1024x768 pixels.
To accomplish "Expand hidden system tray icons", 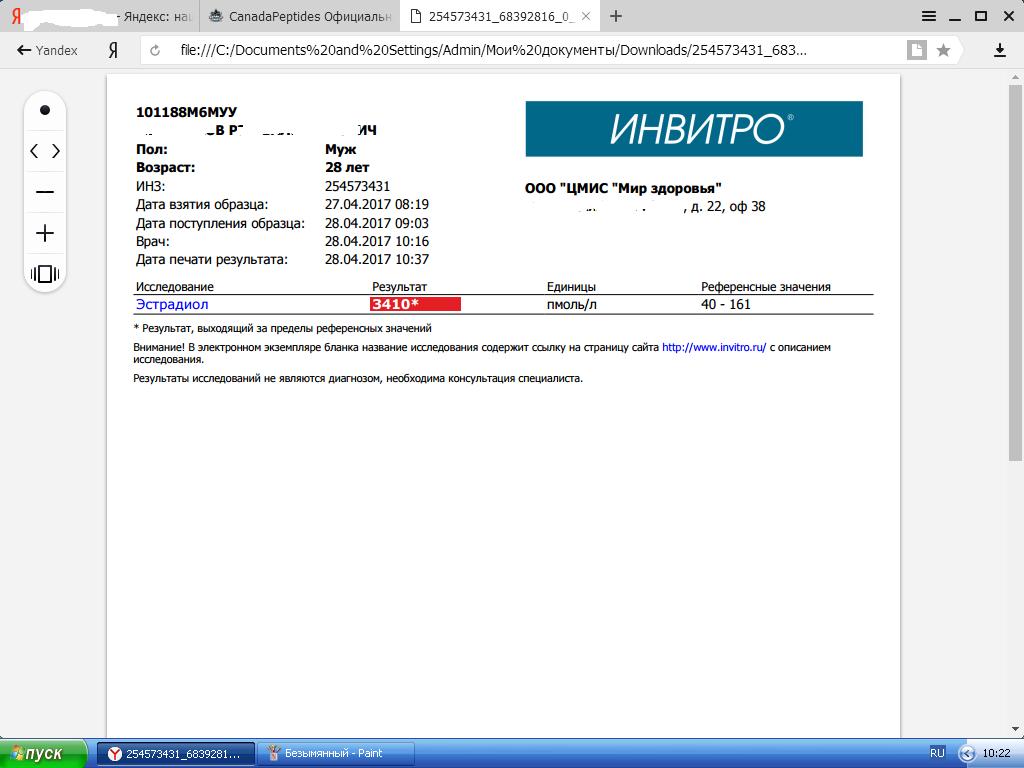I will [967, 753].
